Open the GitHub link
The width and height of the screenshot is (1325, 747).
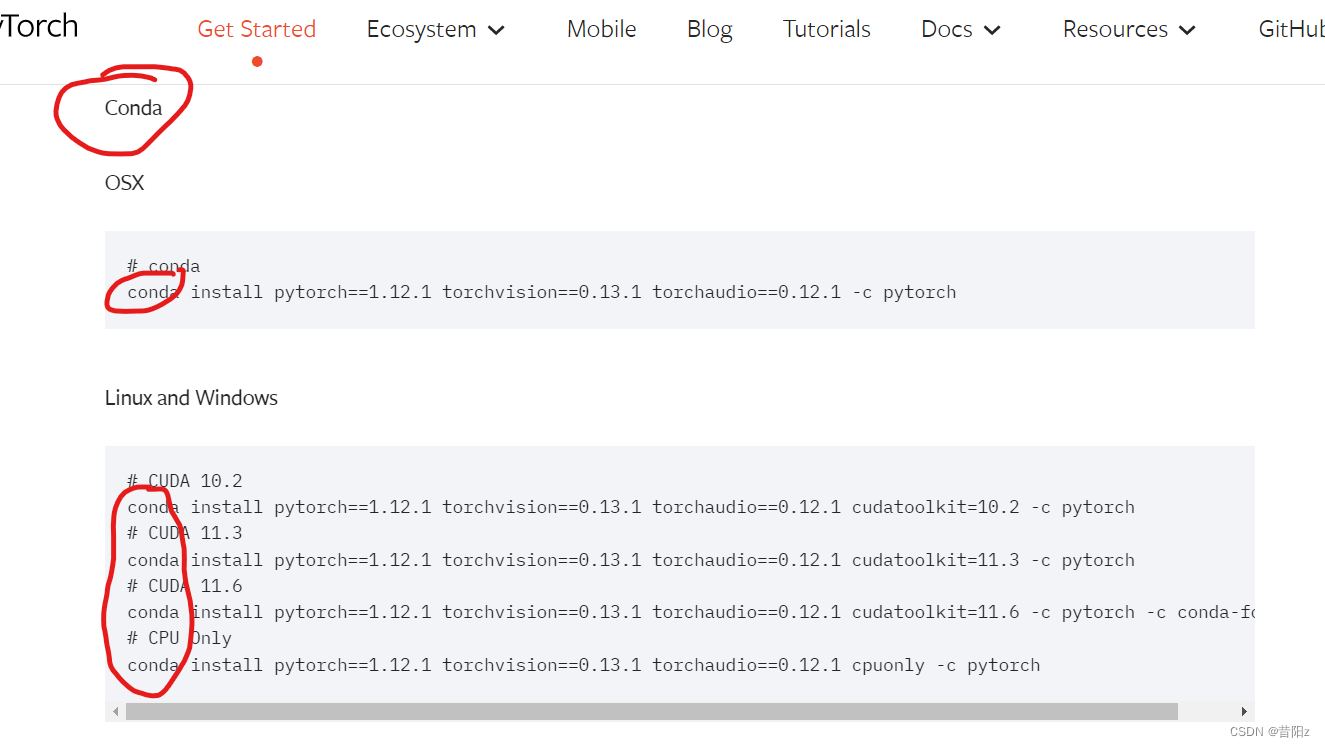click(x=1291, y=29)
